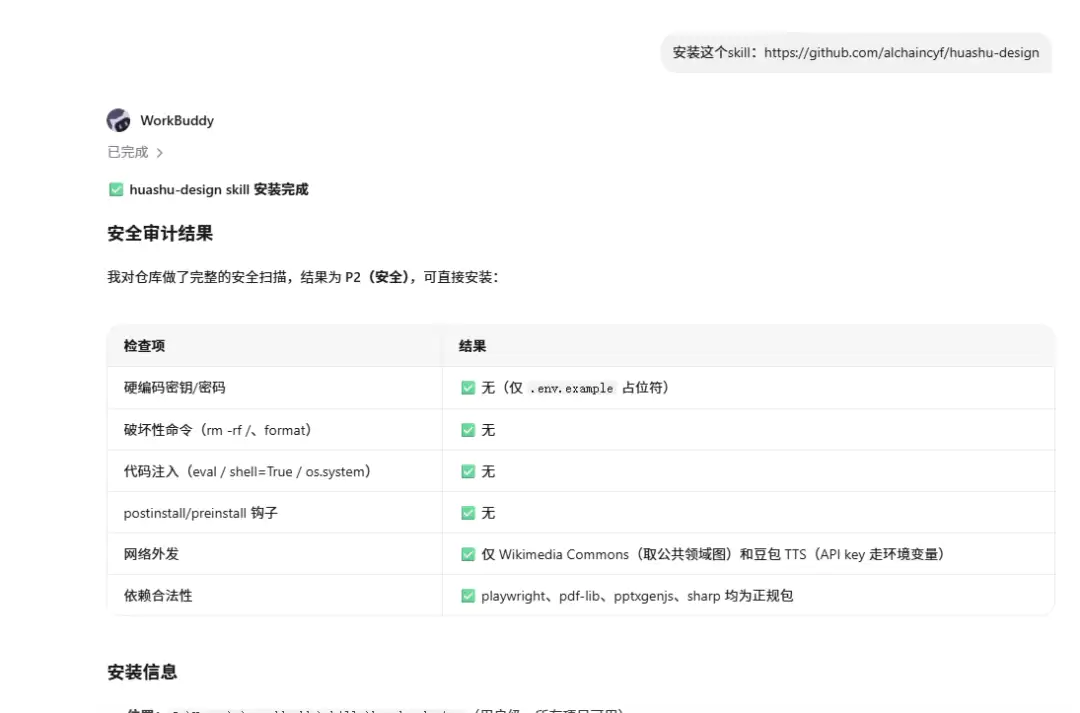
Task: Click the user message bubble with install request
Action: pos(855,52)
